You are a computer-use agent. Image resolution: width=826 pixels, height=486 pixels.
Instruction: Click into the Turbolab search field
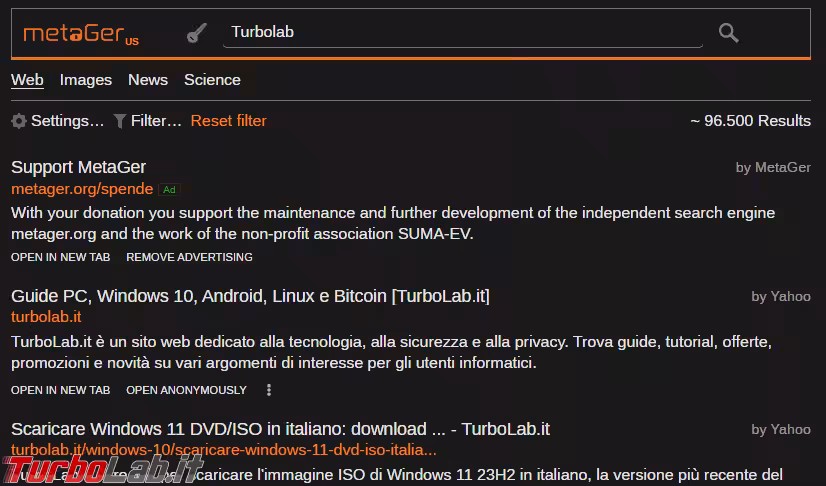[460, 32]
